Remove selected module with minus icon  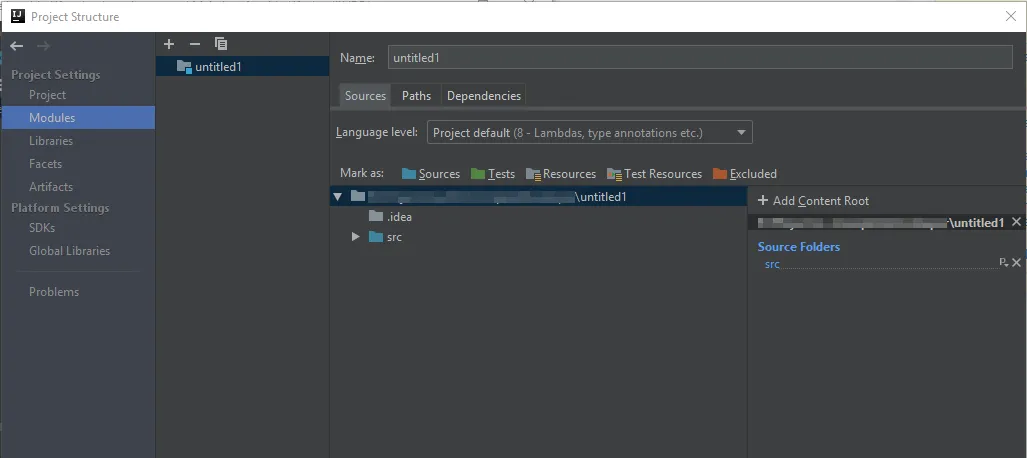pyautogui.click(x=195, y=44)
